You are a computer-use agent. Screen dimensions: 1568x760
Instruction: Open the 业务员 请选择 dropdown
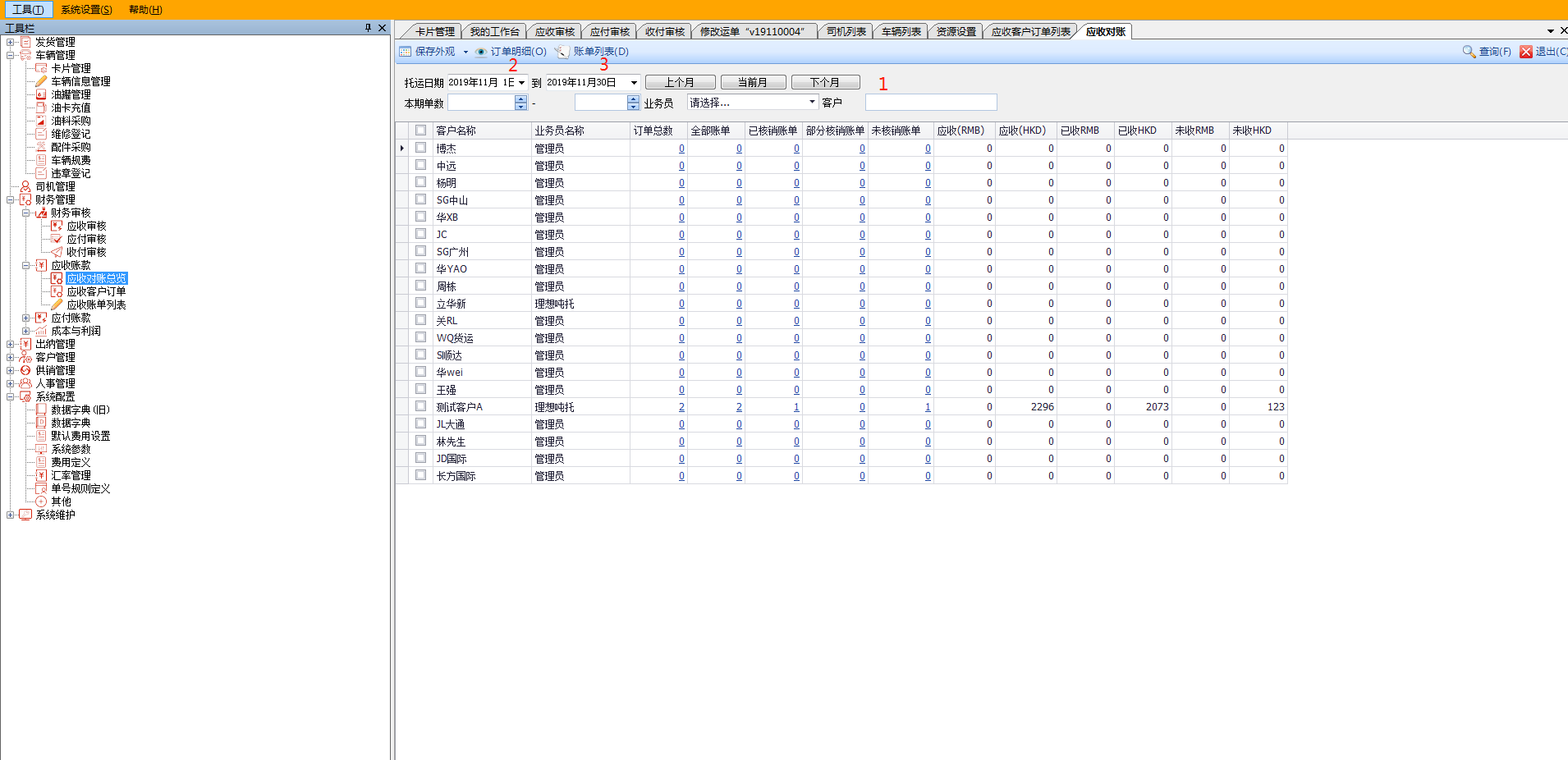click(812, 103)
